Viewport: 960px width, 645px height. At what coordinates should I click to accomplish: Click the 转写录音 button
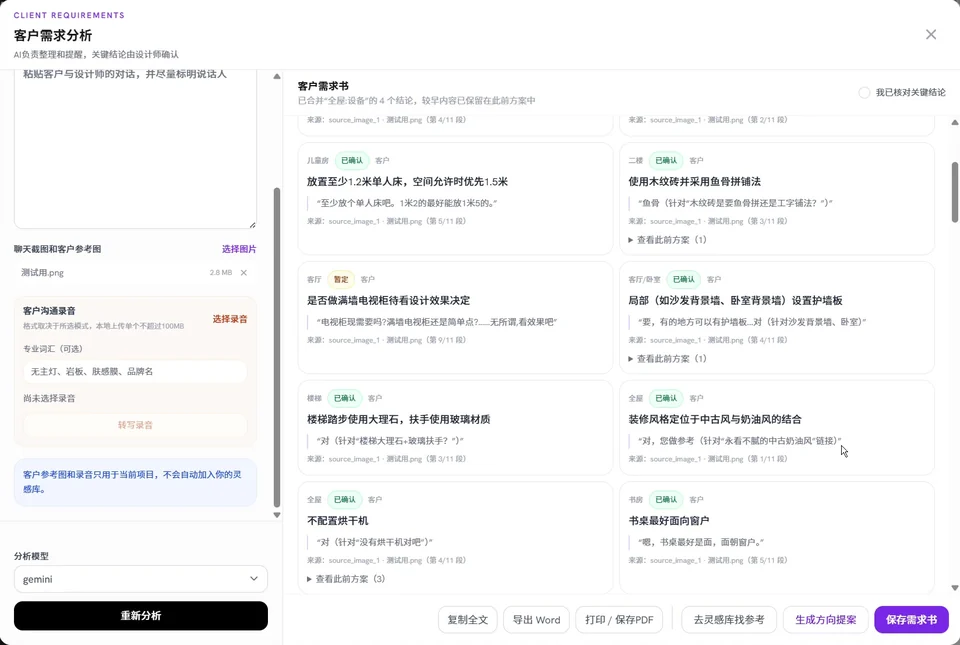[x=135, y=425]
